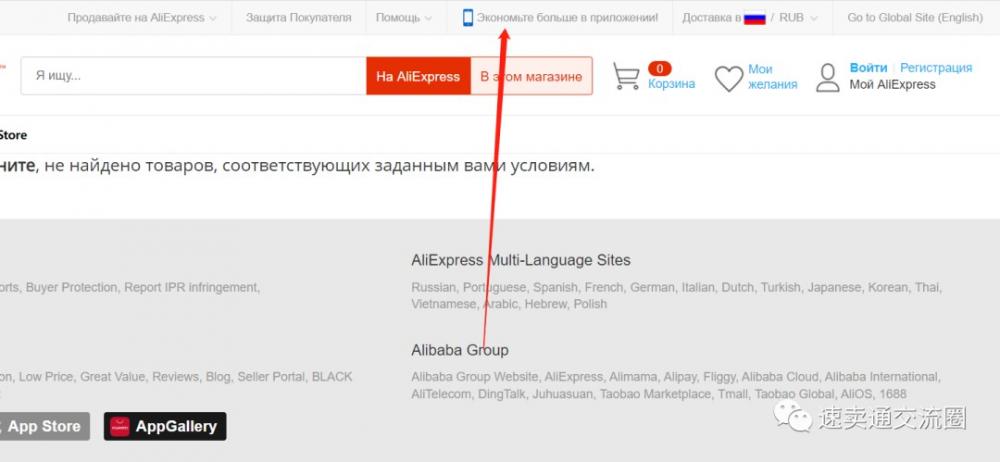Click the Войти sign-in link

pos(868,68)
